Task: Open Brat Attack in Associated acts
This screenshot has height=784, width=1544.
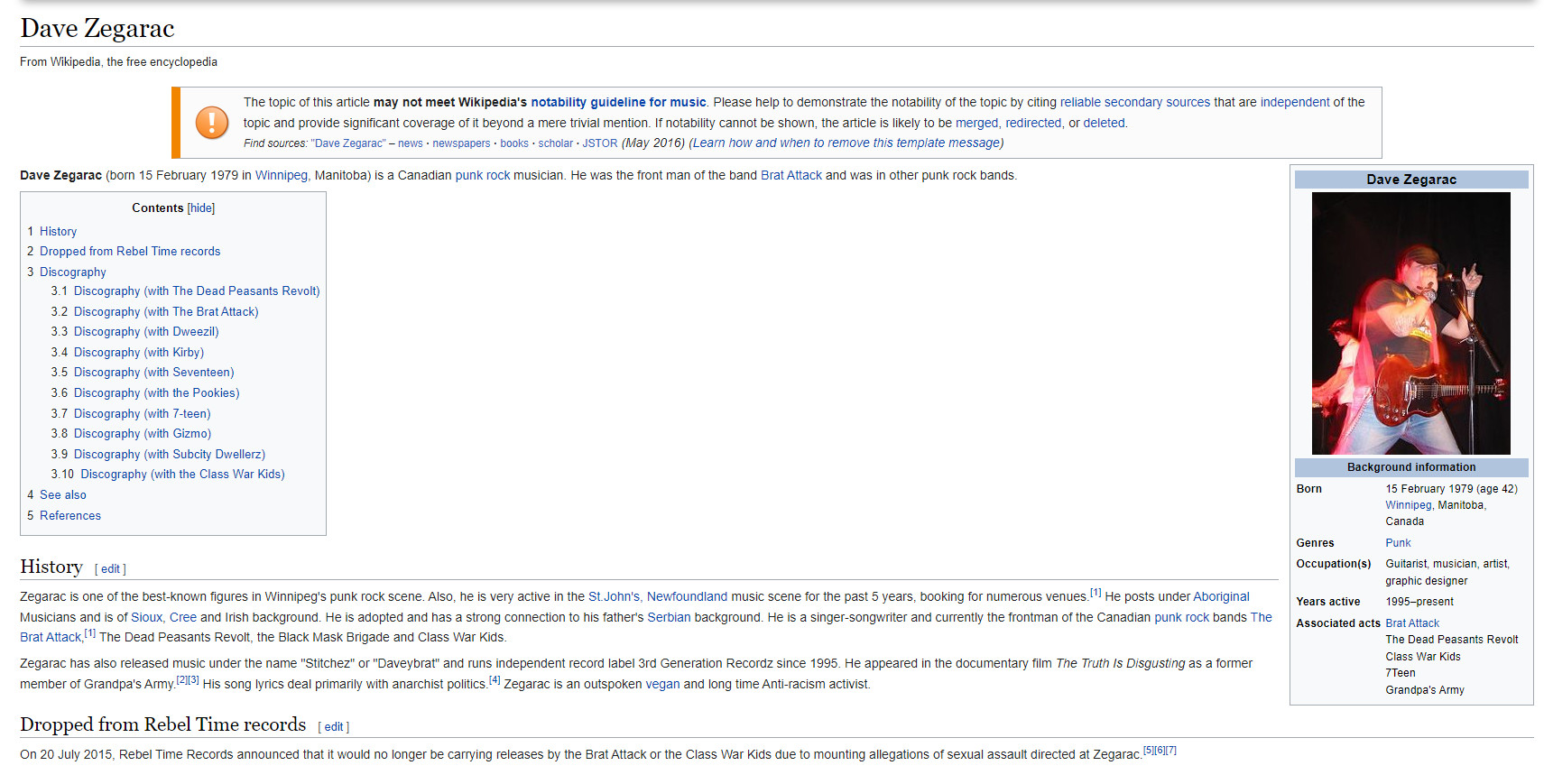Action: 1412,623
